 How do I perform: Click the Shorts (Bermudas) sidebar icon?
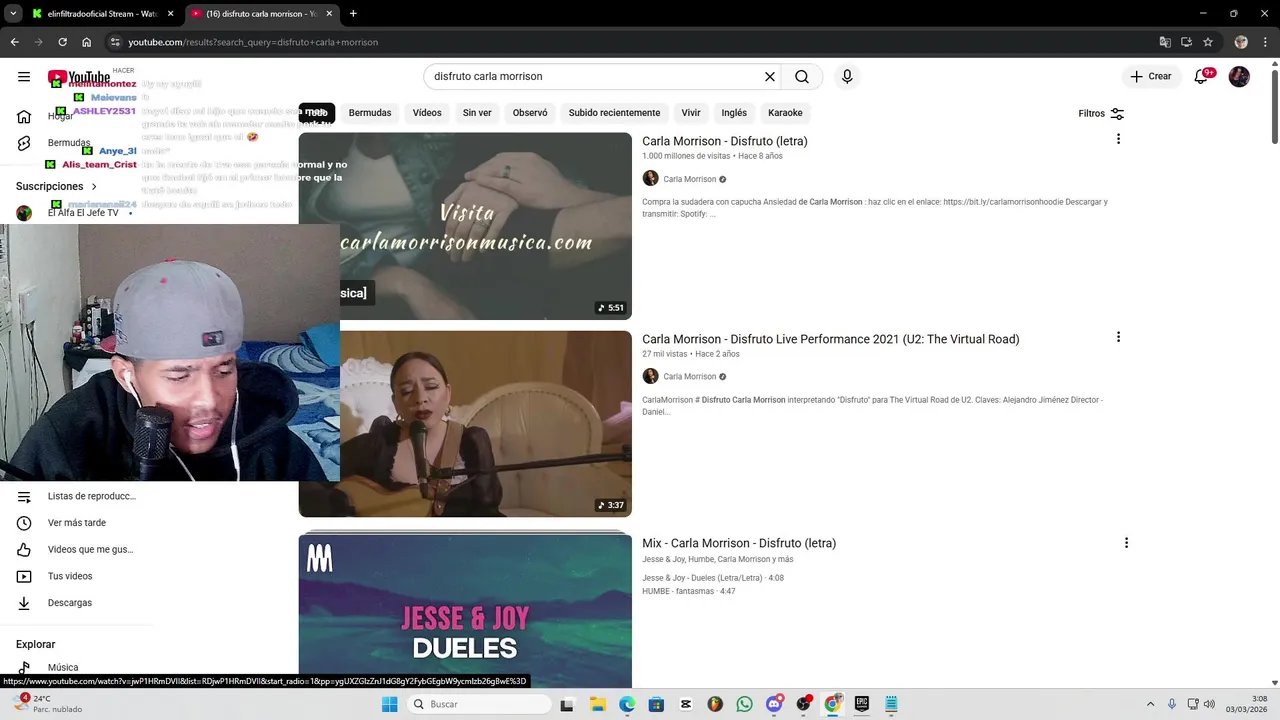click(24, 143)
